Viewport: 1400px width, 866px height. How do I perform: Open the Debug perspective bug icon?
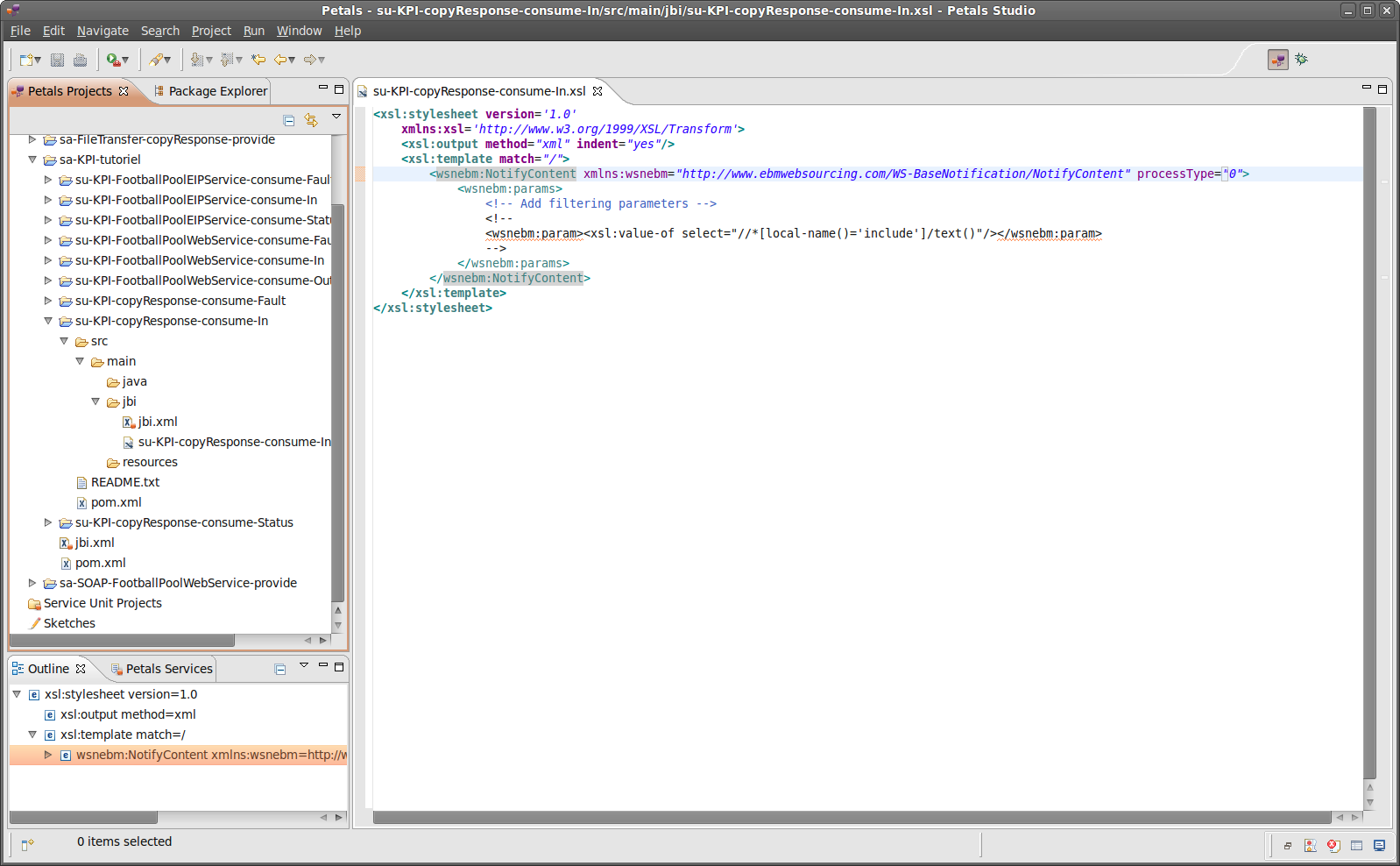1301,60
